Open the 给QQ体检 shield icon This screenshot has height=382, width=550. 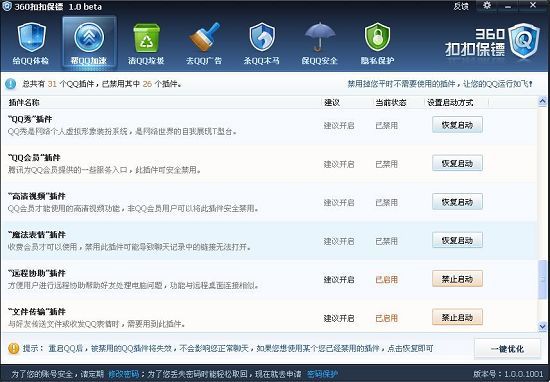pyautogui.click(x=31, y=38)
